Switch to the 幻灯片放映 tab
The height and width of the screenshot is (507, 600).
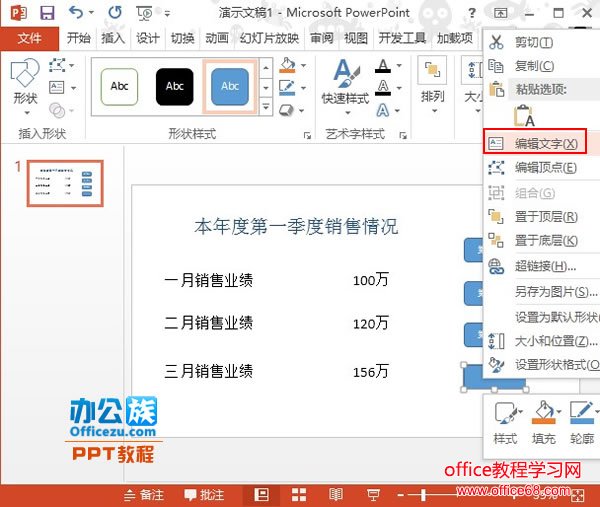click(x=269, y=38)
